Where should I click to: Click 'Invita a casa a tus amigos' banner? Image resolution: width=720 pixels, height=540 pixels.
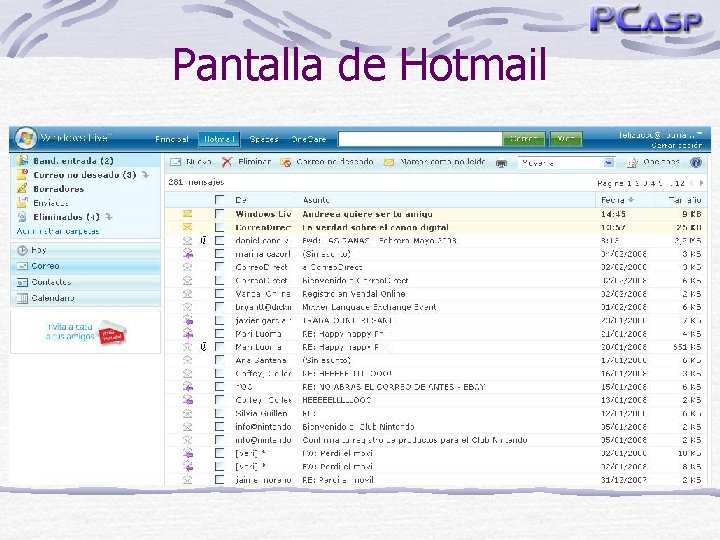click(85, 332)
